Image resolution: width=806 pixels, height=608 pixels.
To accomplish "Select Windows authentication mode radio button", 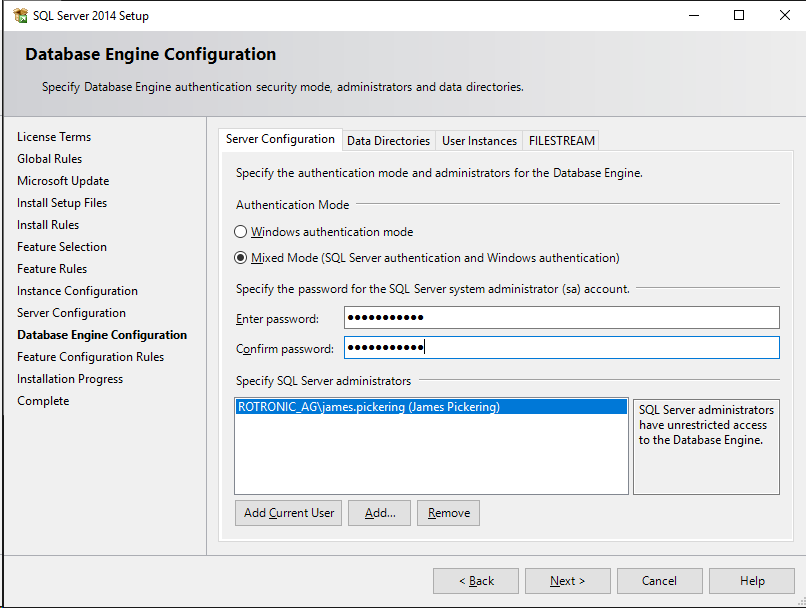I will (241, 232).
